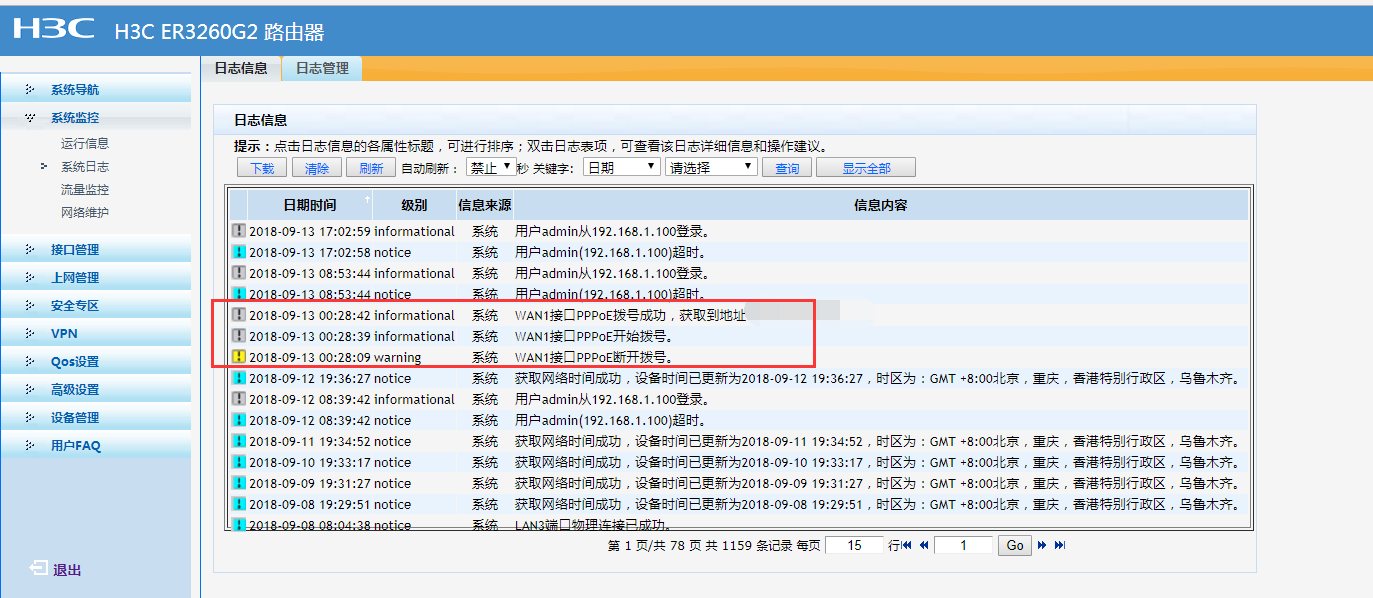Click the 查询 button
The height and width of the screenshot is (598, 1373).
click(x=787, y=168)
